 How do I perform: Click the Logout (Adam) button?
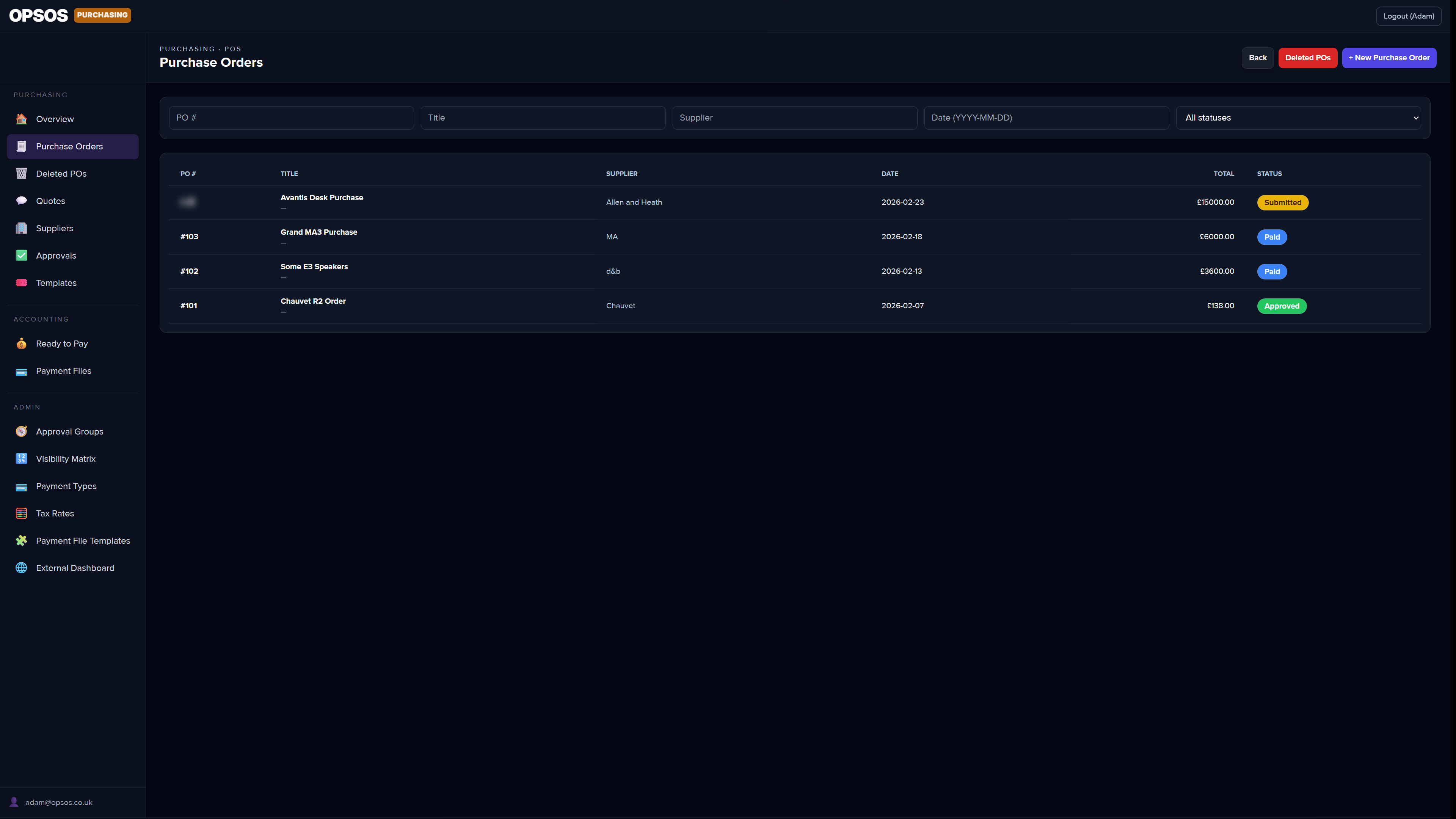1408,16
